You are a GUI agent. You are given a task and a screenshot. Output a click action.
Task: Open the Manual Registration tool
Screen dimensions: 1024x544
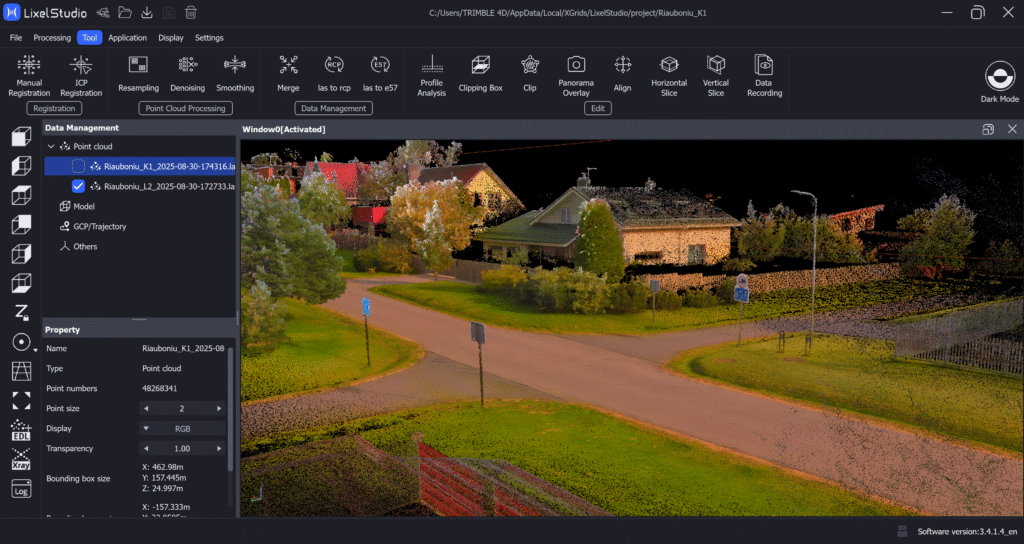(x=29, y=74)
